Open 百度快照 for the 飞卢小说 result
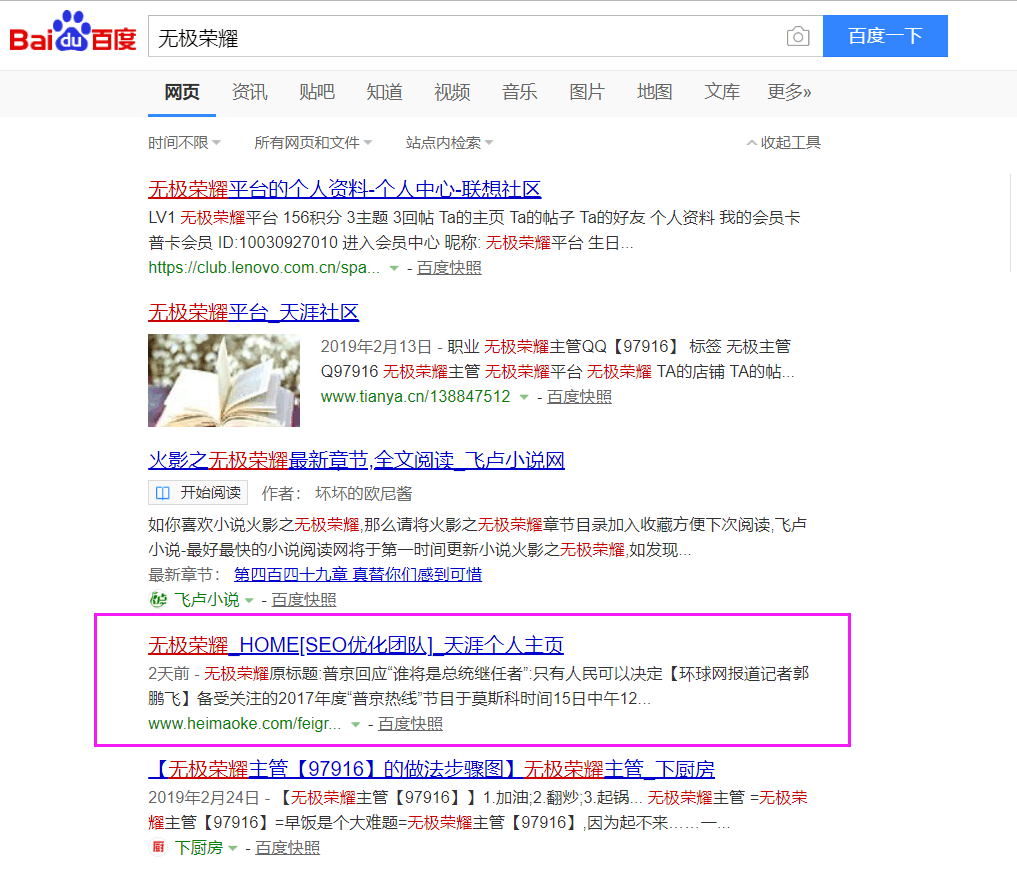The height and width of the screenshot is (876, 1017). pos(304,600)
